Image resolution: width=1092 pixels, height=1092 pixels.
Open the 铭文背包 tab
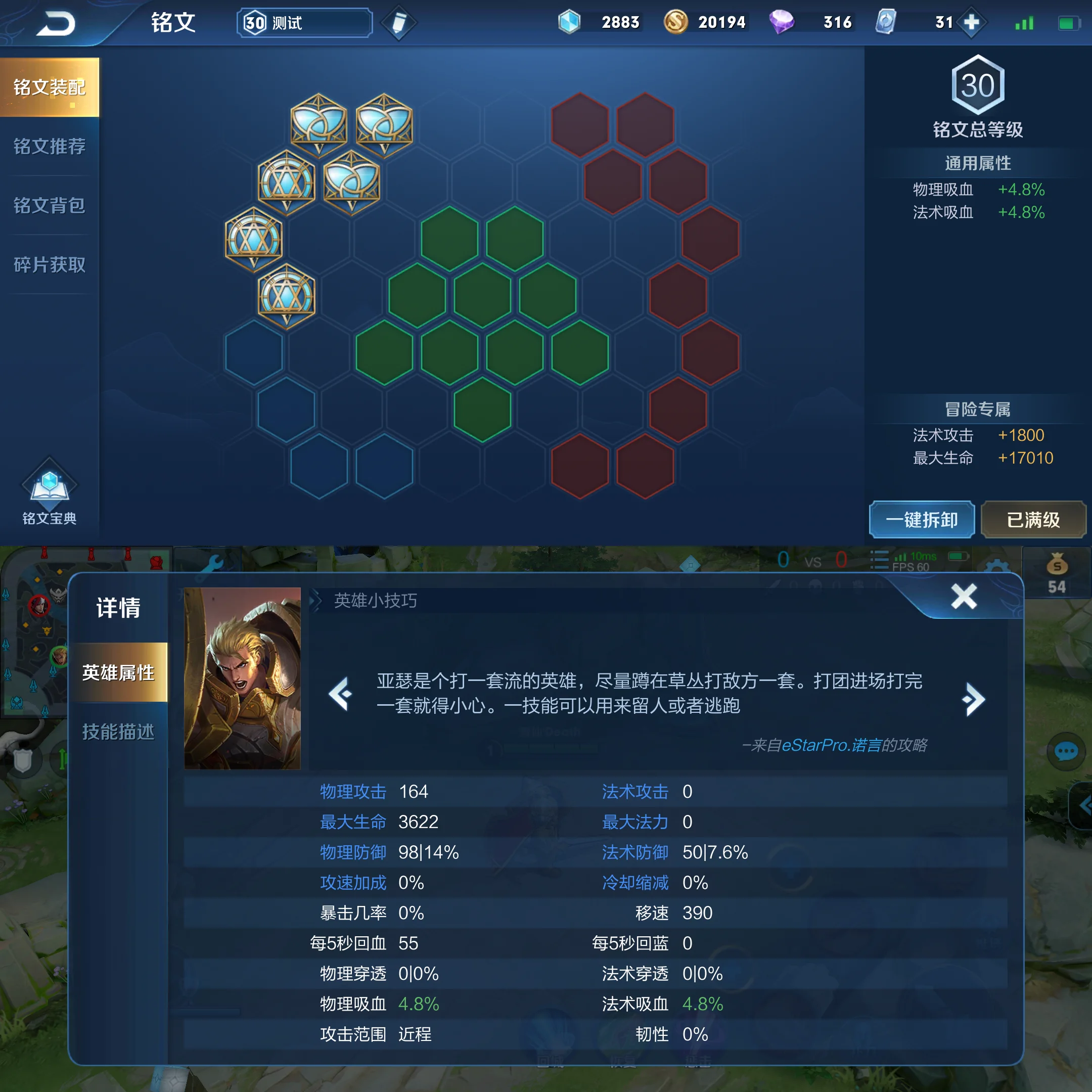click(50, 206)
